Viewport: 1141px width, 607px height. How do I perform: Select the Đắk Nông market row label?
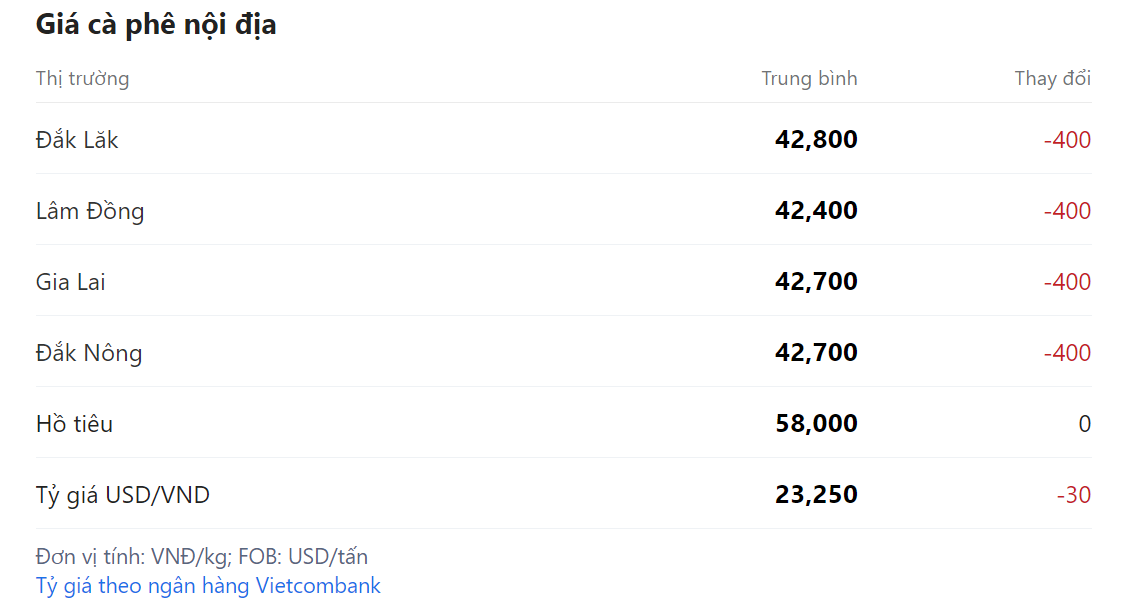(x=89, y=353)
